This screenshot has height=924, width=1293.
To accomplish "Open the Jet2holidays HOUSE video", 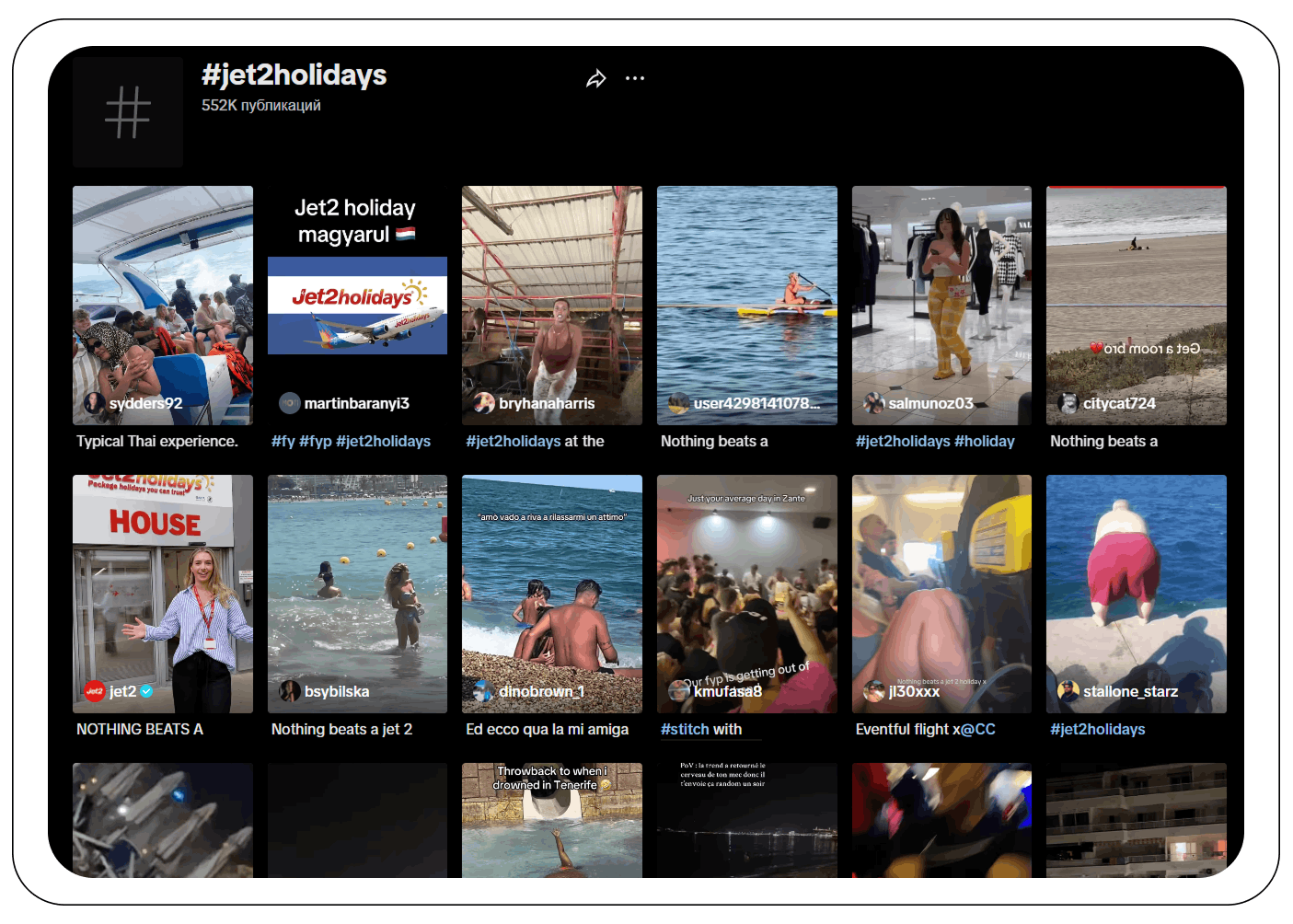I will [x=163, y=594].
